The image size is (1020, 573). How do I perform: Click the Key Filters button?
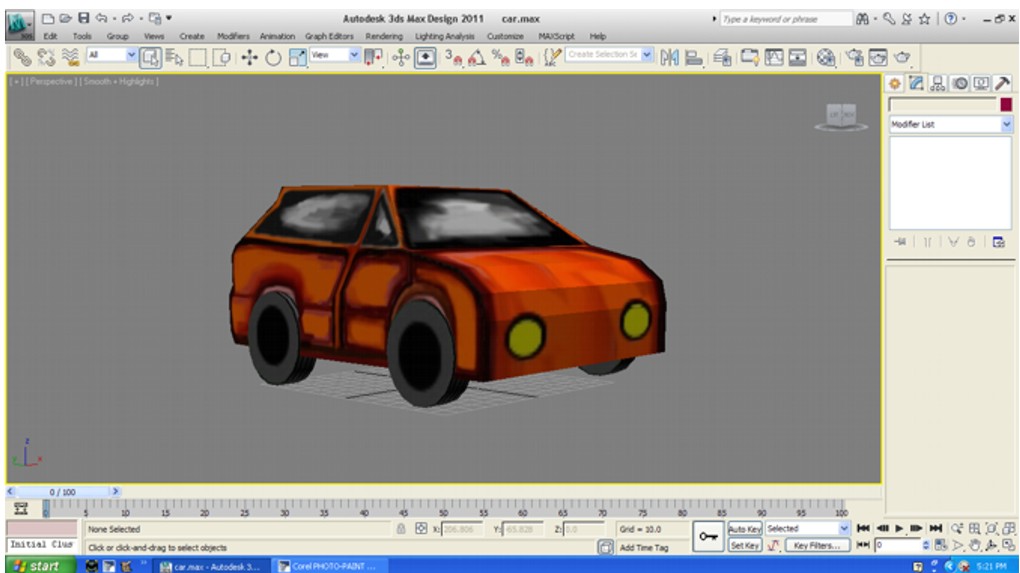817,546
